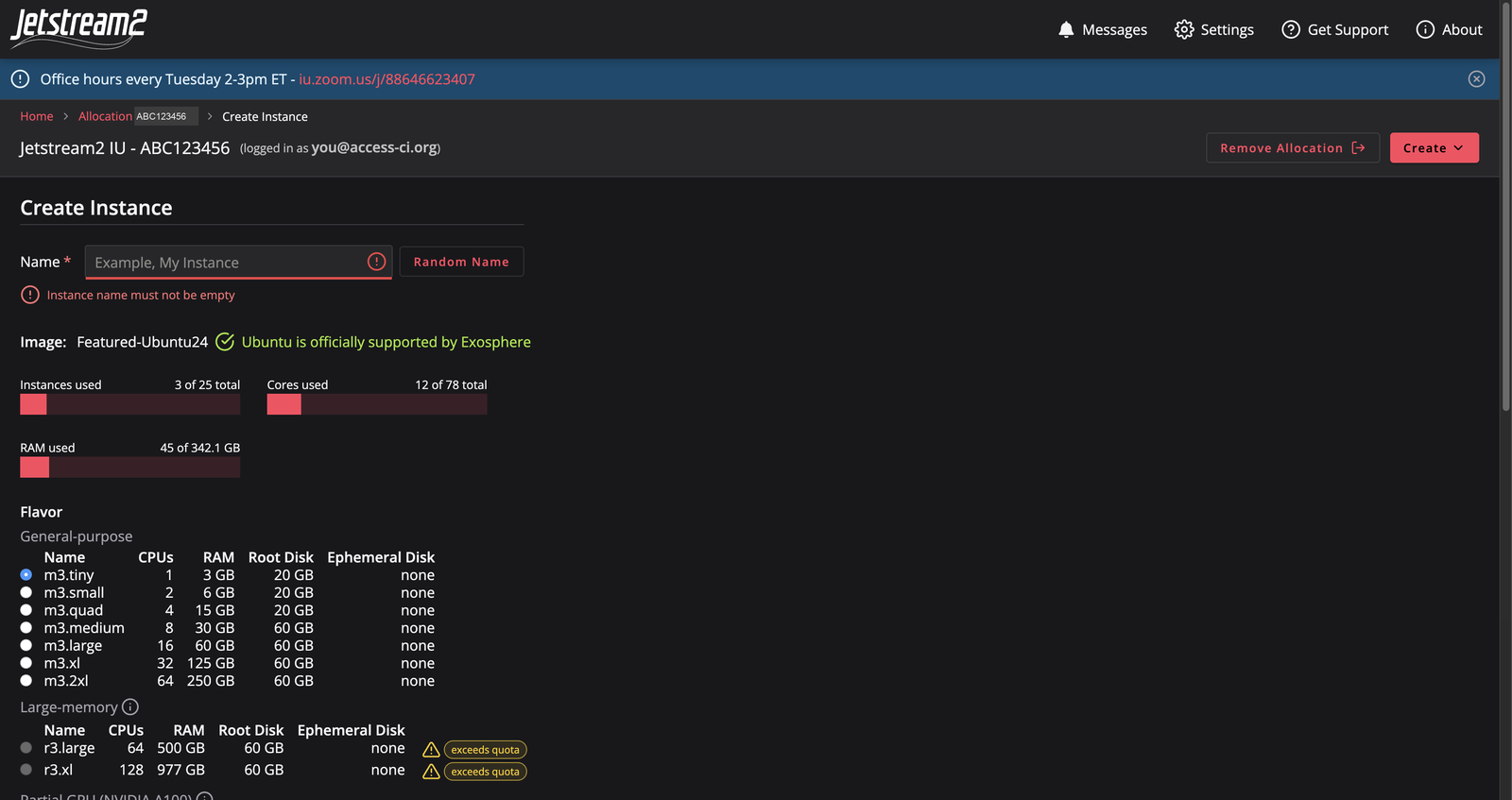Click the green check icon near Ubuntu
The height and width of the screenshot is (800, 1512).
pos(225,342)
